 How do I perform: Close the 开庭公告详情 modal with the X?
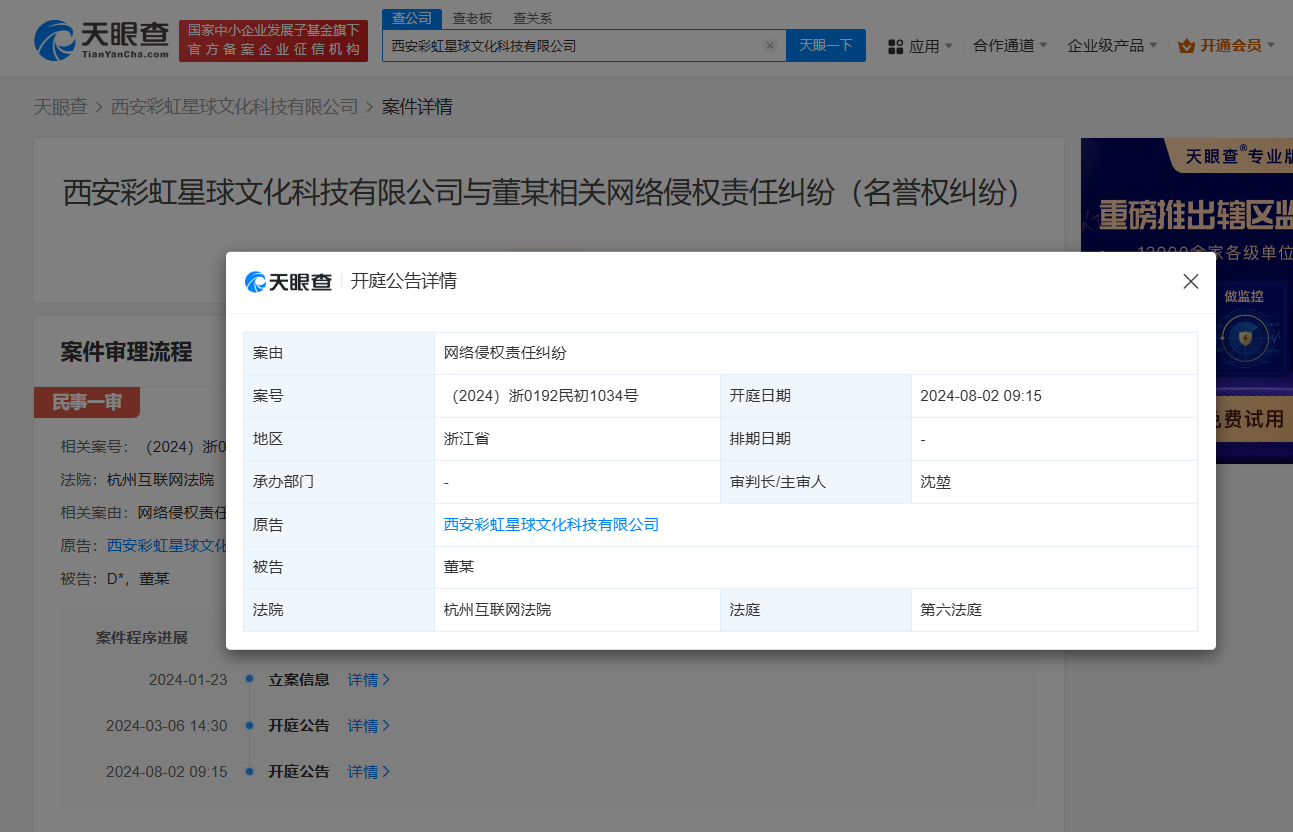1190,281
